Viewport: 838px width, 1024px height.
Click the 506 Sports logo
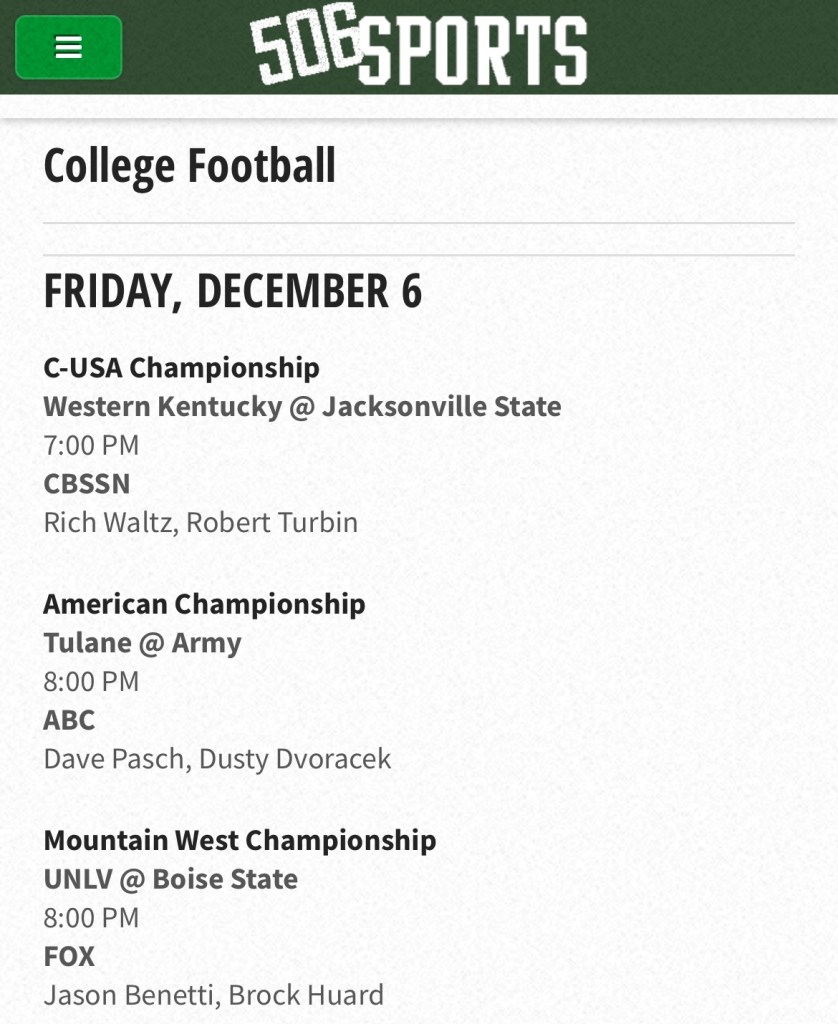(x=418, y=48)
